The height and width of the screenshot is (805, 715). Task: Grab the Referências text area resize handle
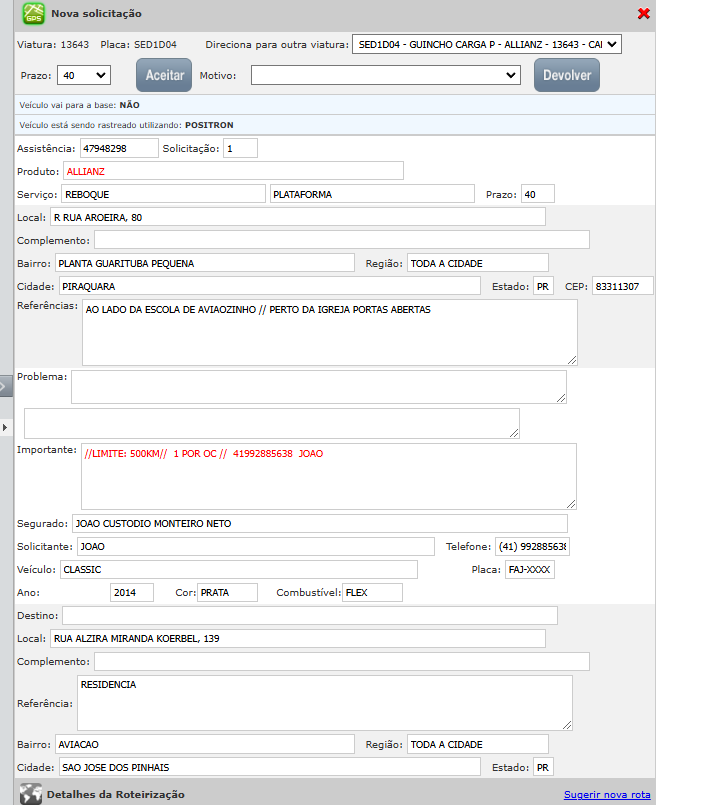(572, 360)
